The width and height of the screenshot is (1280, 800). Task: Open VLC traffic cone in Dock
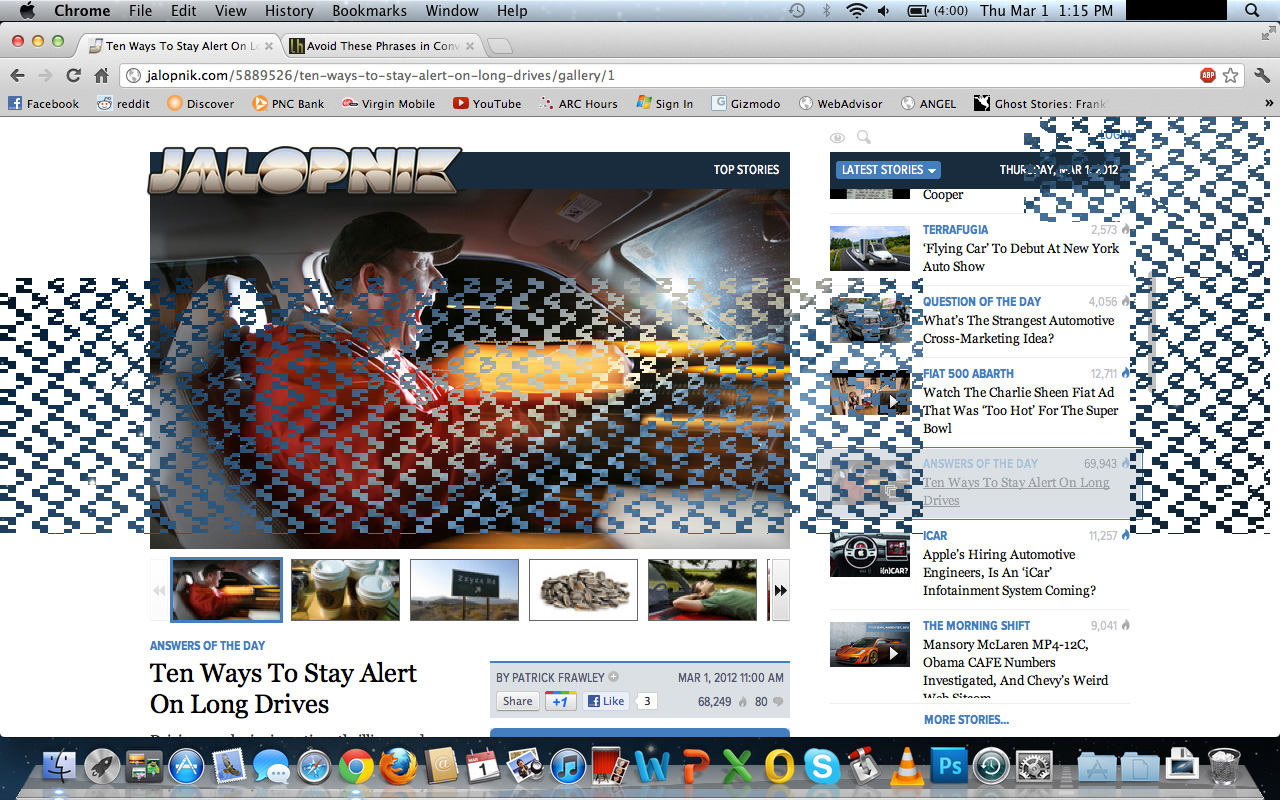coord(906,767)
